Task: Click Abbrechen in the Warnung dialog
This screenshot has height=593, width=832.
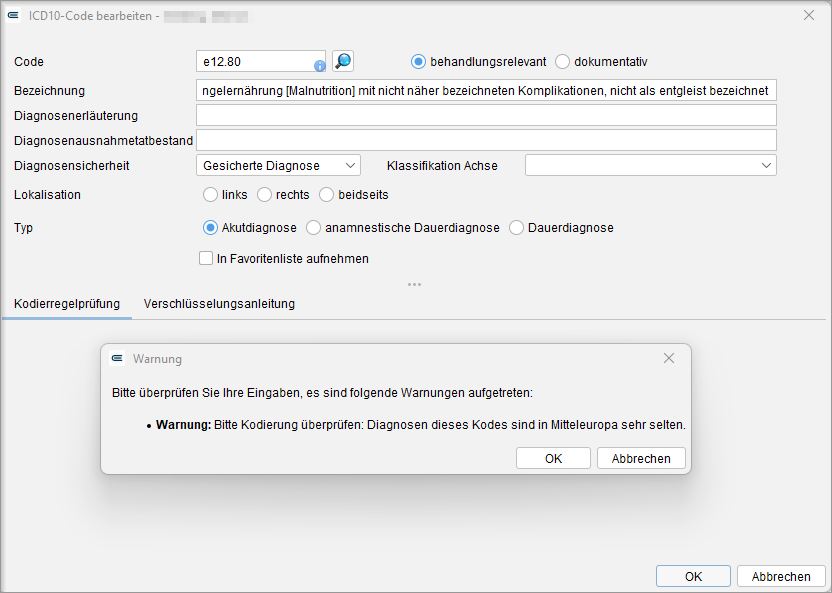Action: pyautogui.click(x=641, y=458)
